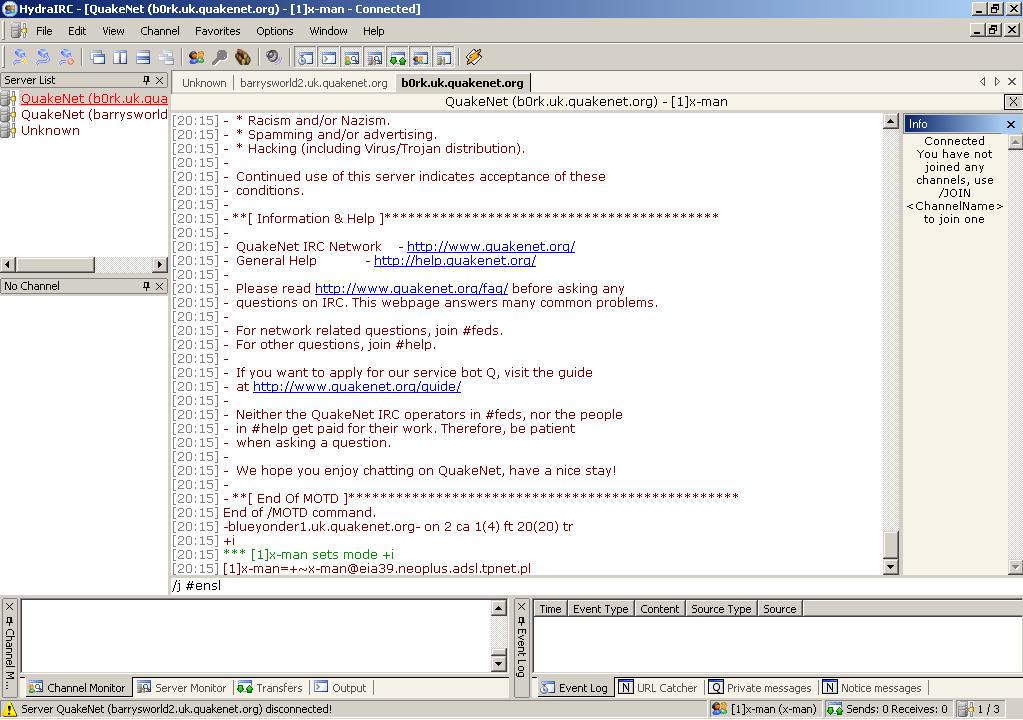Screen dimensions: 1023x720
Task: Select Unknown in the Server List
Action: [x=50, y=130]
